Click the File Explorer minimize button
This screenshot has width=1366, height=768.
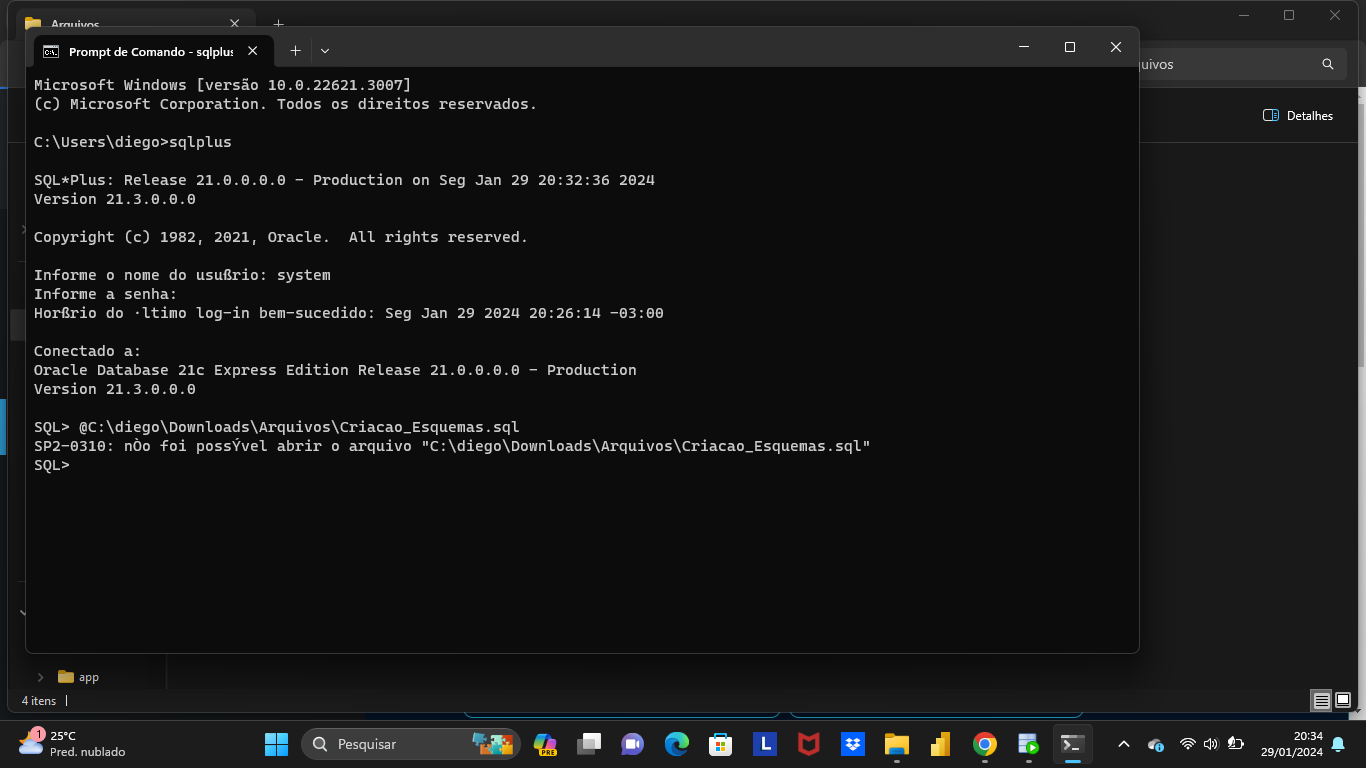click(x=1244, y=14)
